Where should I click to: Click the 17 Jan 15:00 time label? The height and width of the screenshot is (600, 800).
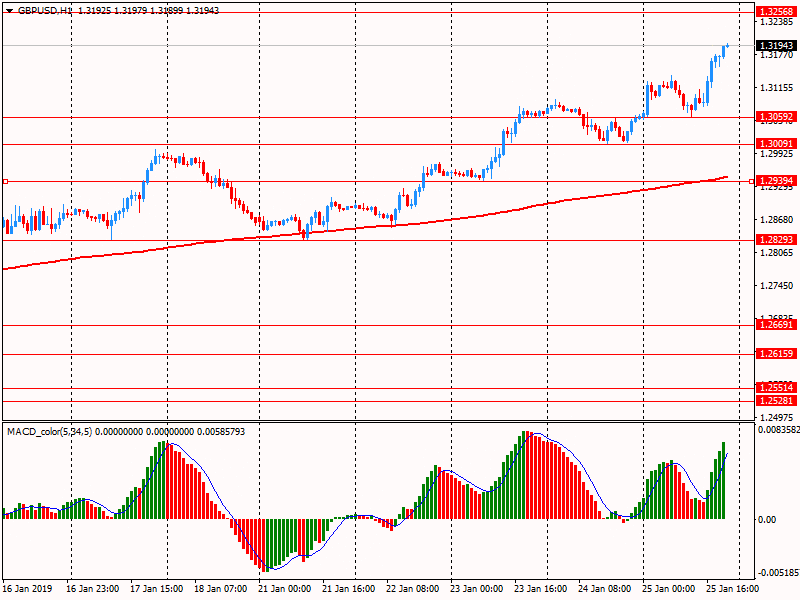(x=157, y=588)
